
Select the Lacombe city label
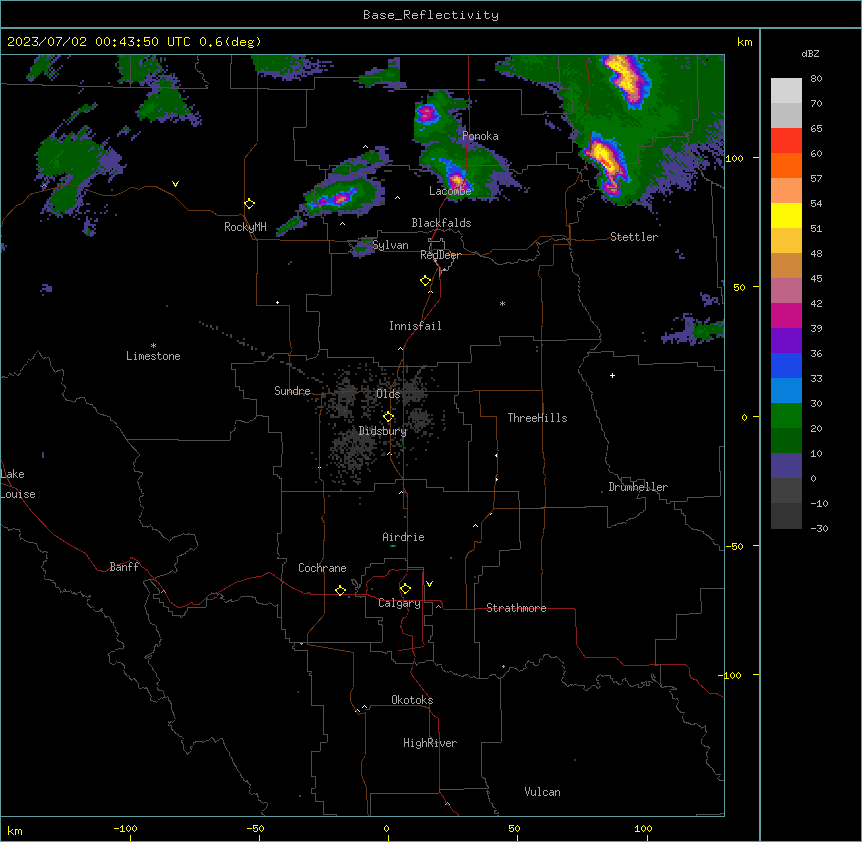(x=450, y=191)
